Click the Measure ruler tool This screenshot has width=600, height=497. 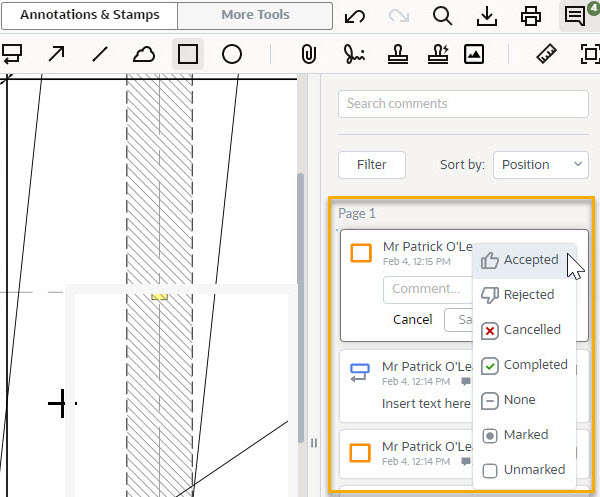click(x=546, y=54)
